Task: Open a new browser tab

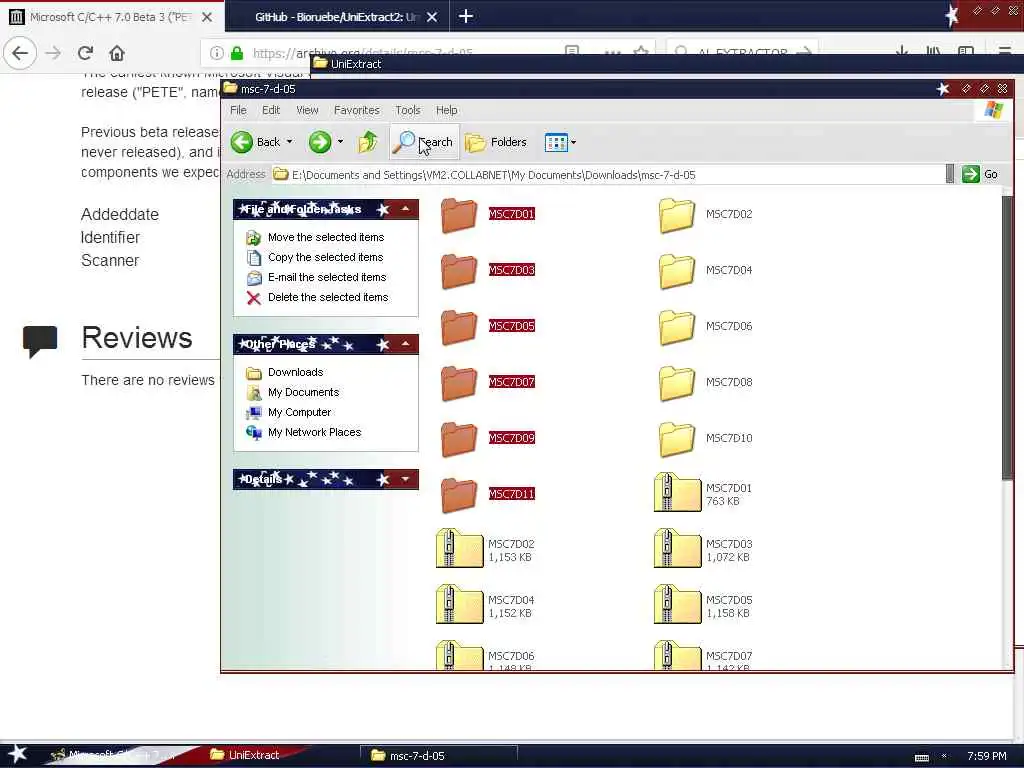Action: coord(466,16)
